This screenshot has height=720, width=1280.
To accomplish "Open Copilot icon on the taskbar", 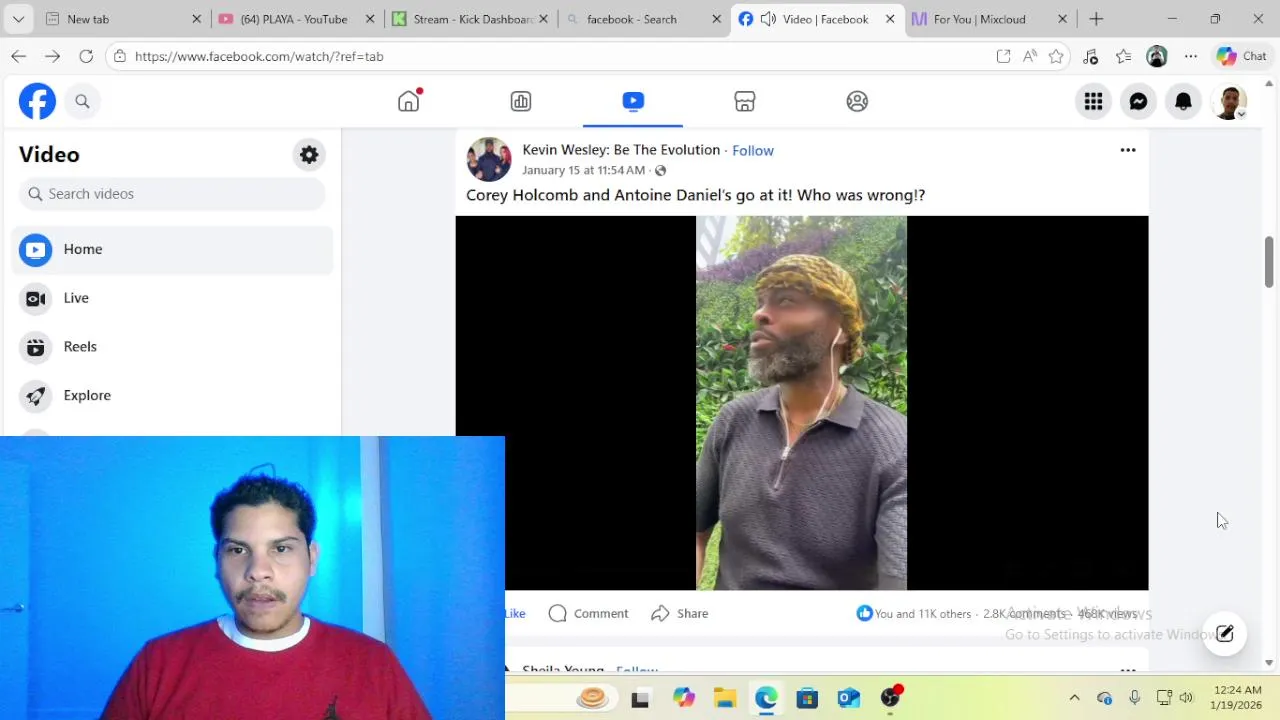I will 683,698.
